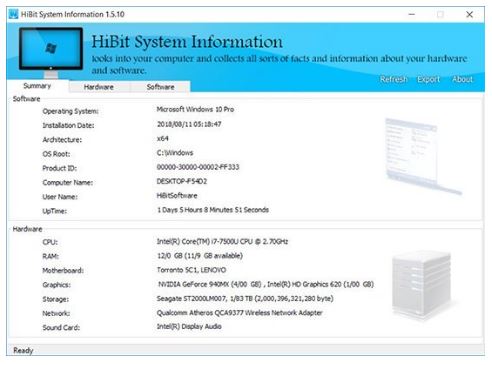Close the HiBit System Information window
The image size is (492, 365).
click(469, 14)
